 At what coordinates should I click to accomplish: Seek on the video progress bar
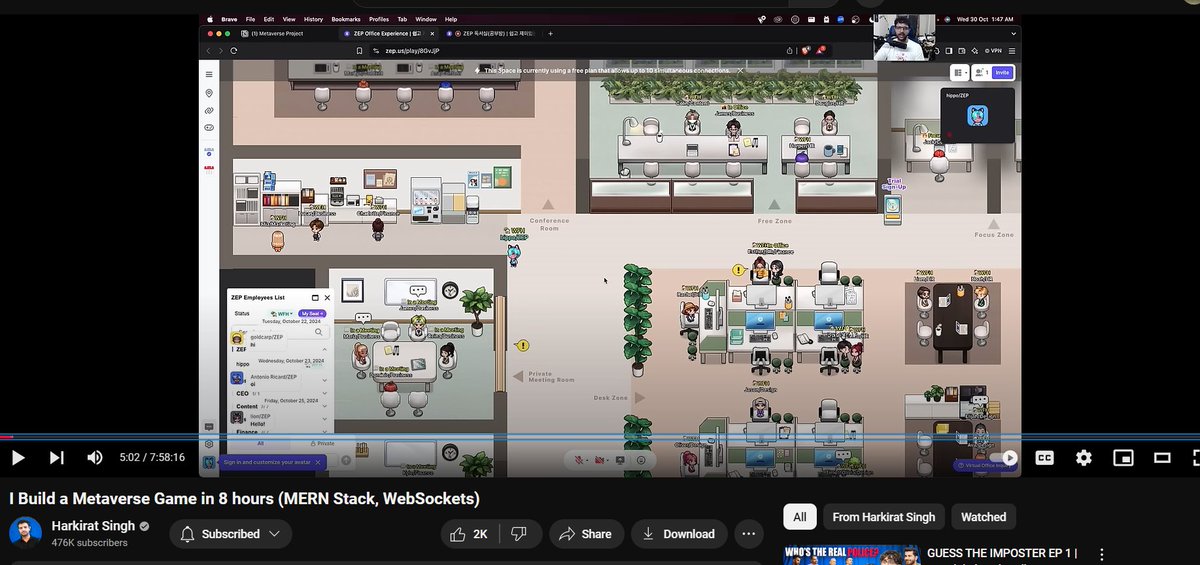[x=600, y=437]
